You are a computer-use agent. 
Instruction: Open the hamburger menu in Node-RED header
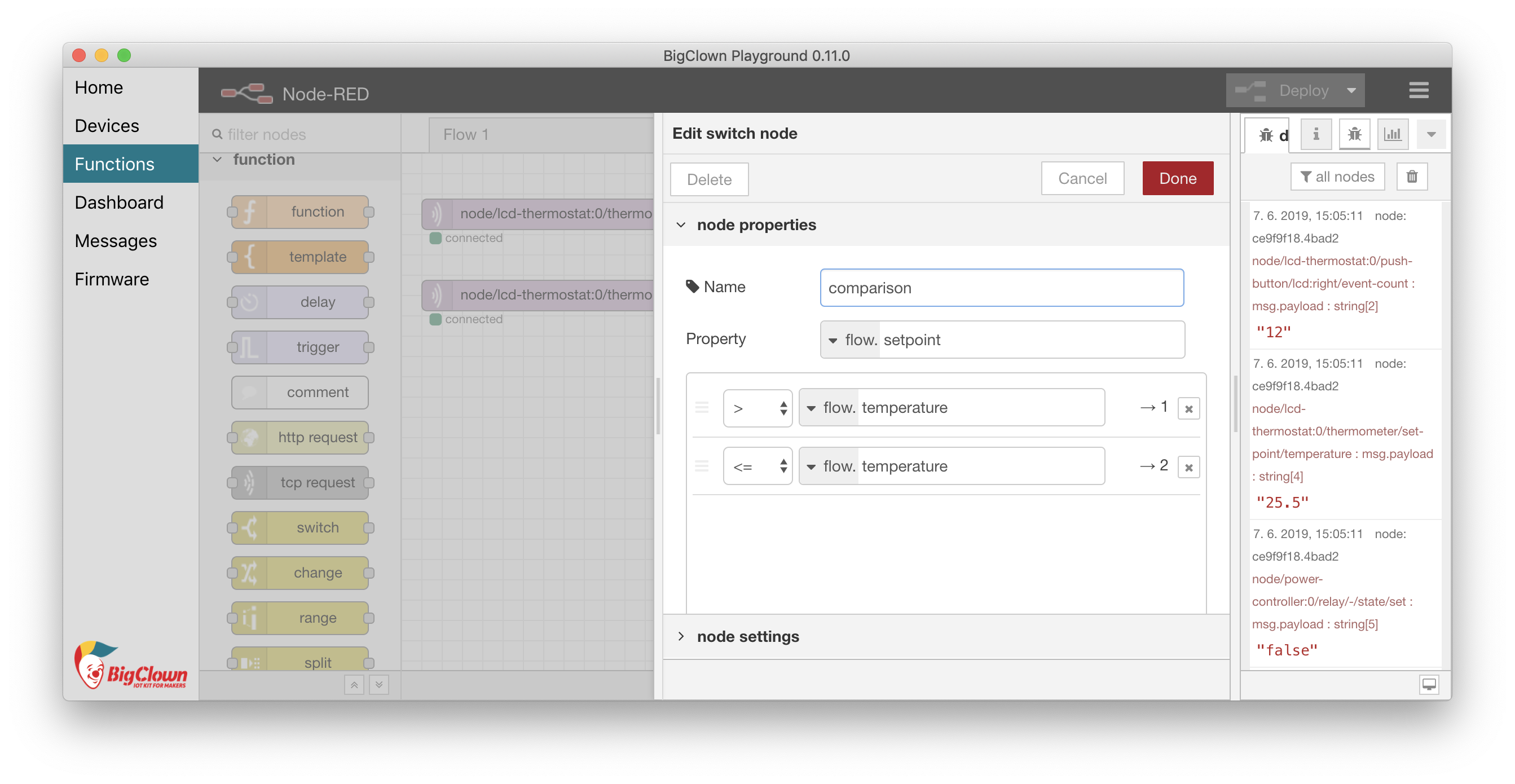[1419, 90]
